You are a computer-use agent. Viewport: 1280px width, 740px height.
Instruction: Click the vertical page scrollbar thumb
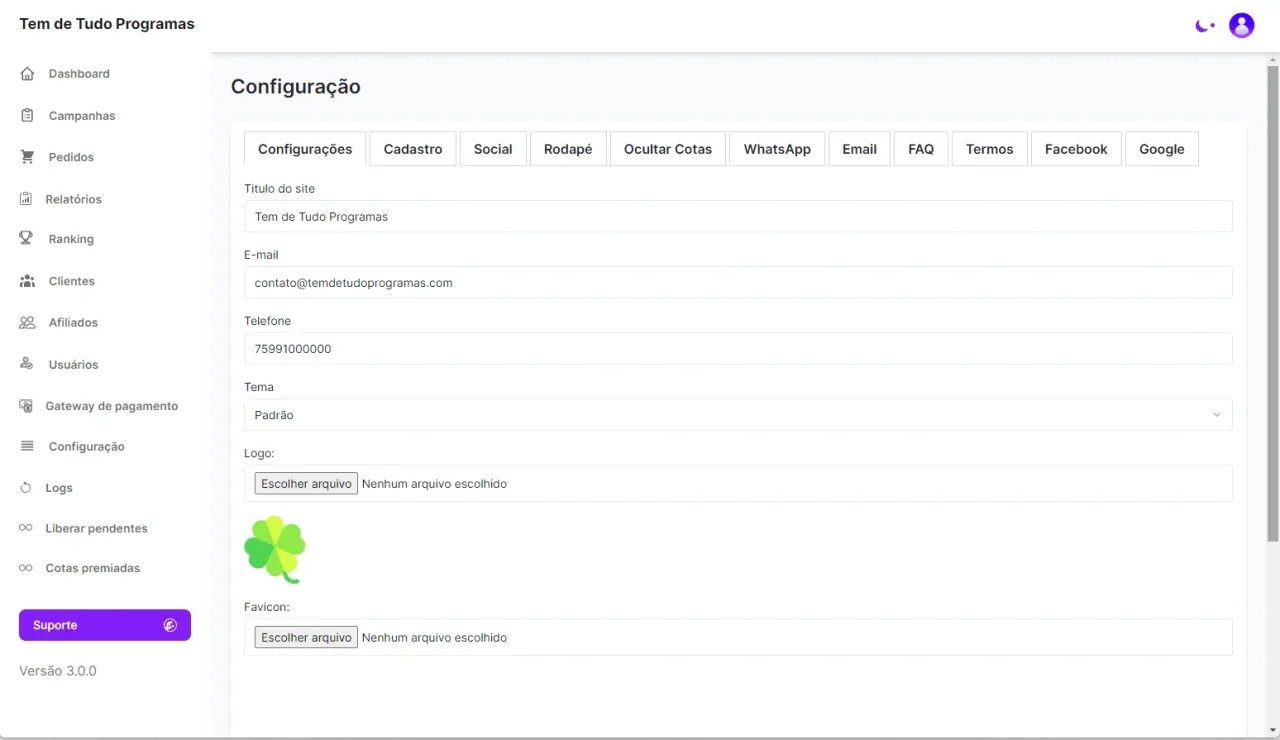1273,304
